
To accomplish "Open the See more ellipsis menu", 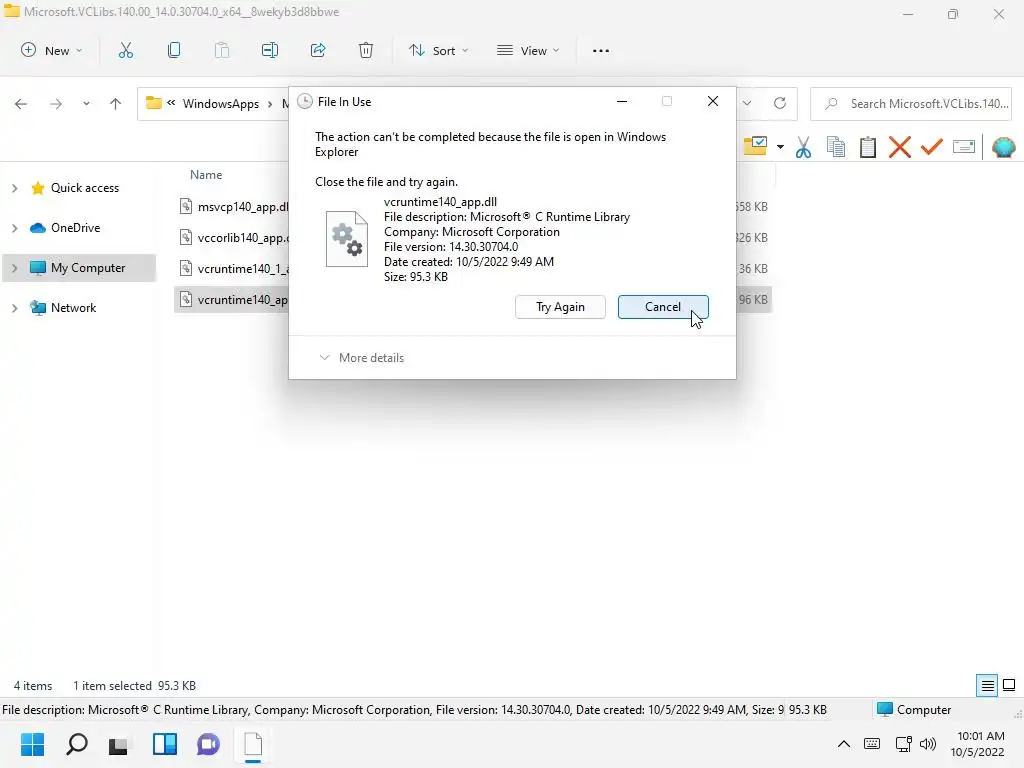I will 601,50.
